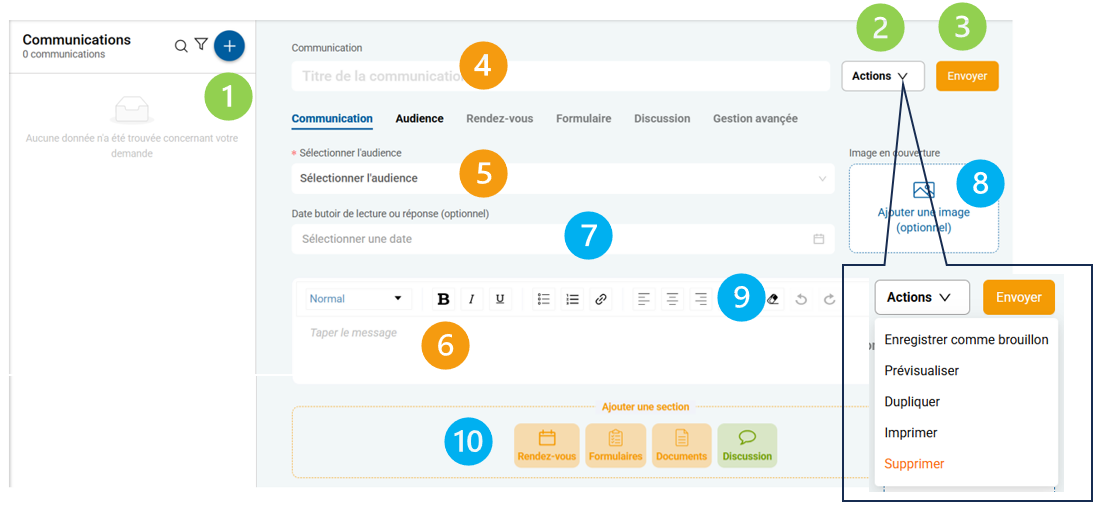Click the image icon in cover upload box

pos(924,189)
